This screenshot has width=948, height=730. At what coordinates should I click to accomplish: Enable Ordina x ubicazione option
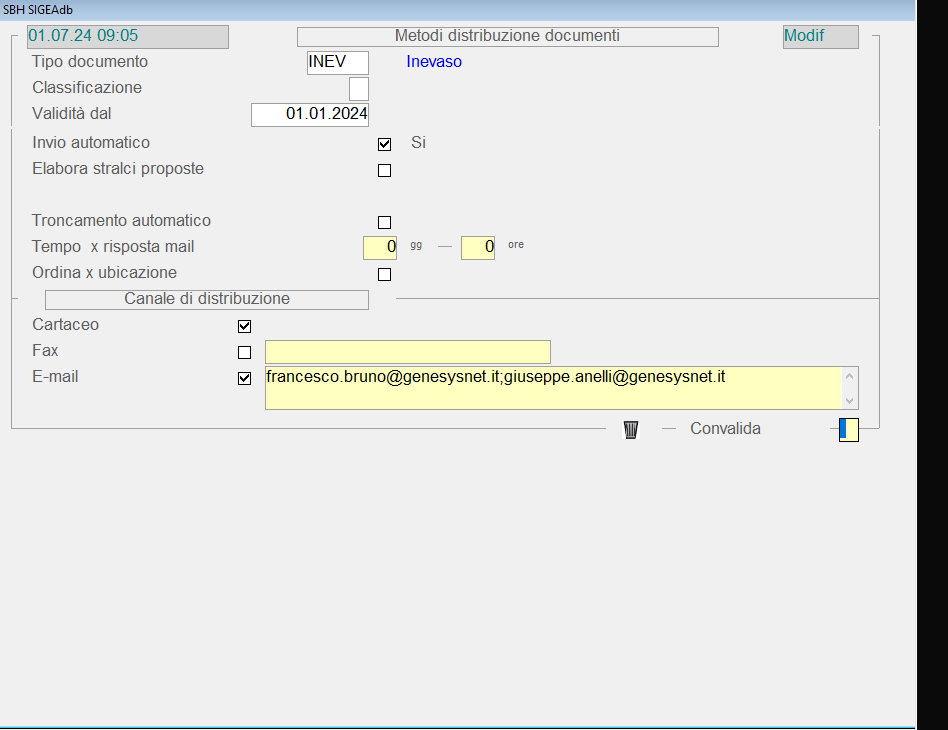[x=384, y=274]
